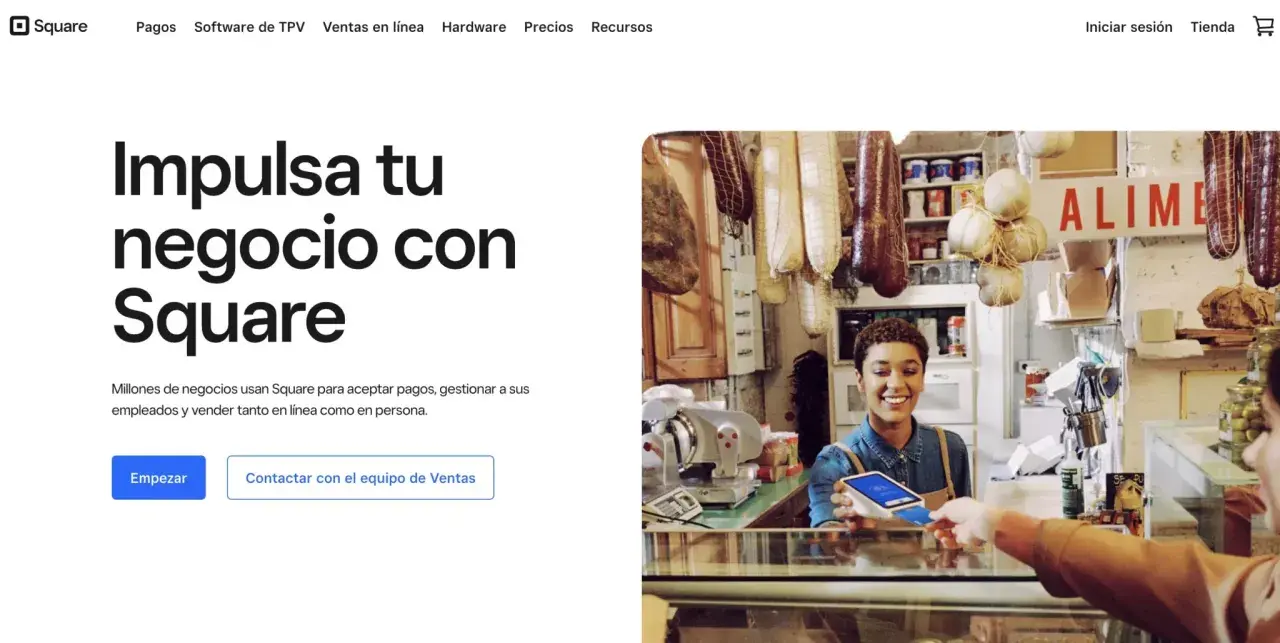This screenshot has width=1280, height=643.
Task: Click the blue Empezar button
Action: [159, 478]
